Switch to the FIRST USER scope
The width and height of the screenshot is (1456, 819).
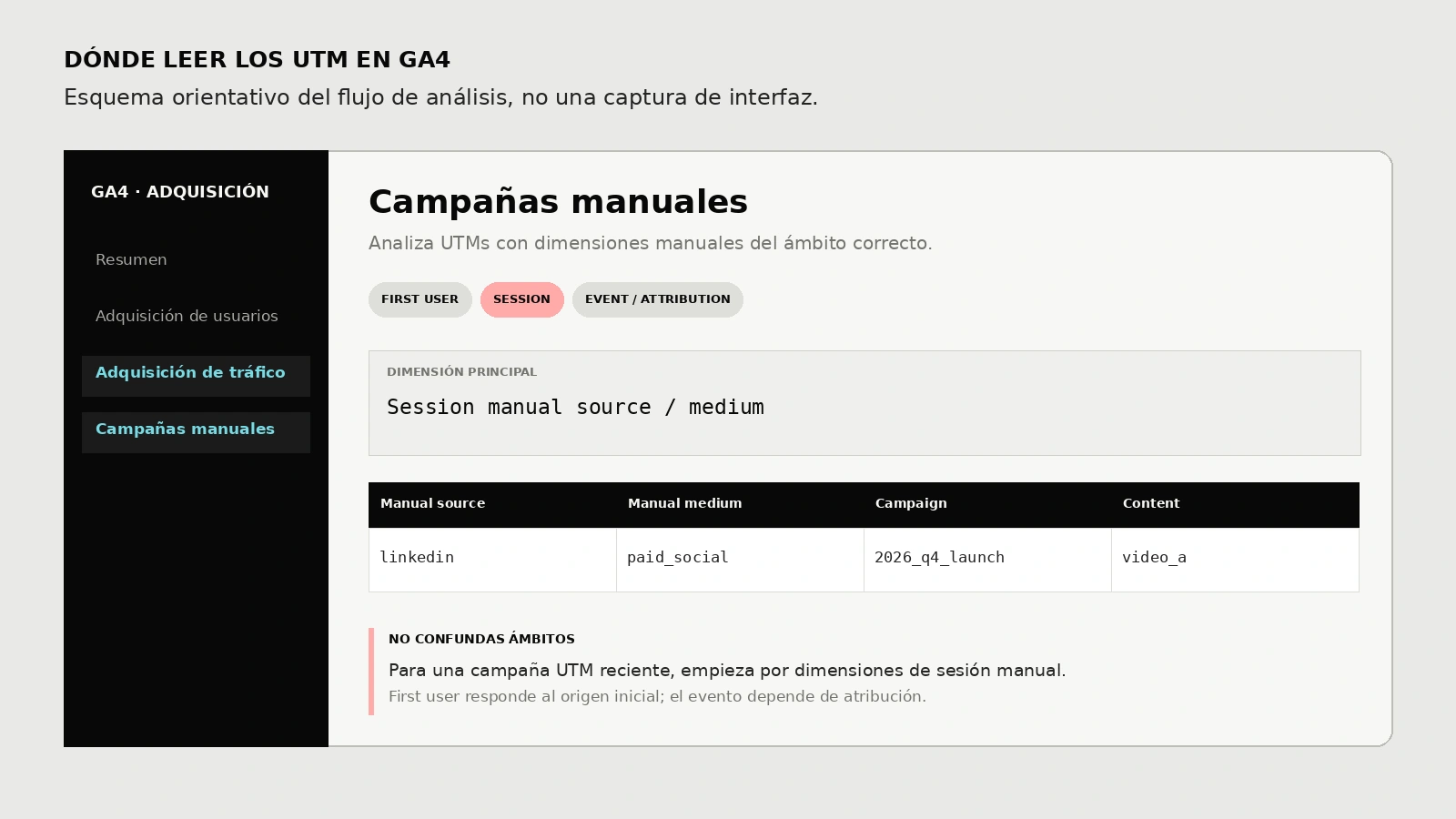click(420, 299)
